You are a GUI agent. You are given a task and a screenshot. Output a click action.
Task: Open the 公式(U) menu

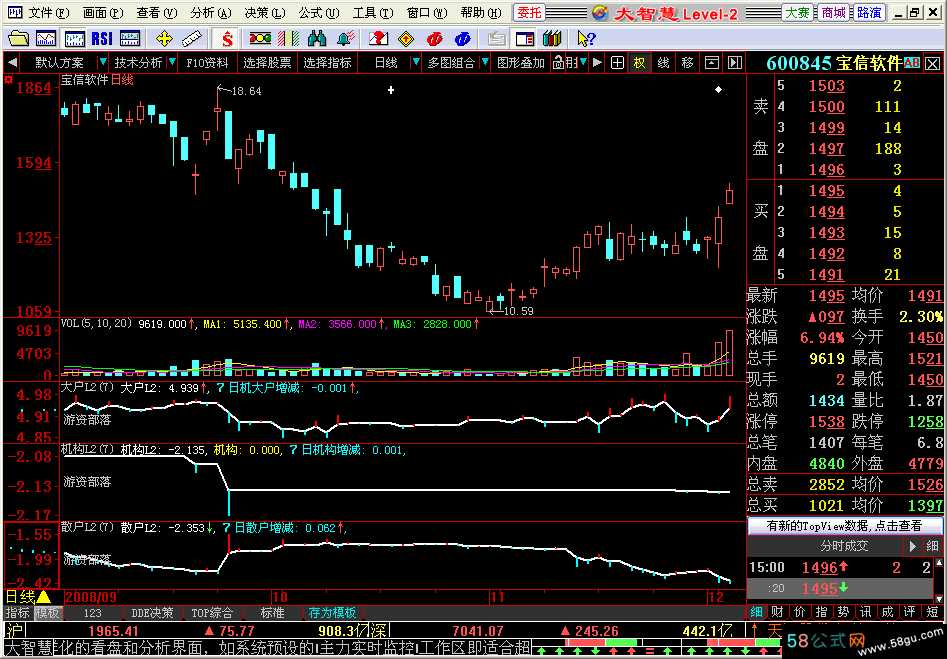319,13
